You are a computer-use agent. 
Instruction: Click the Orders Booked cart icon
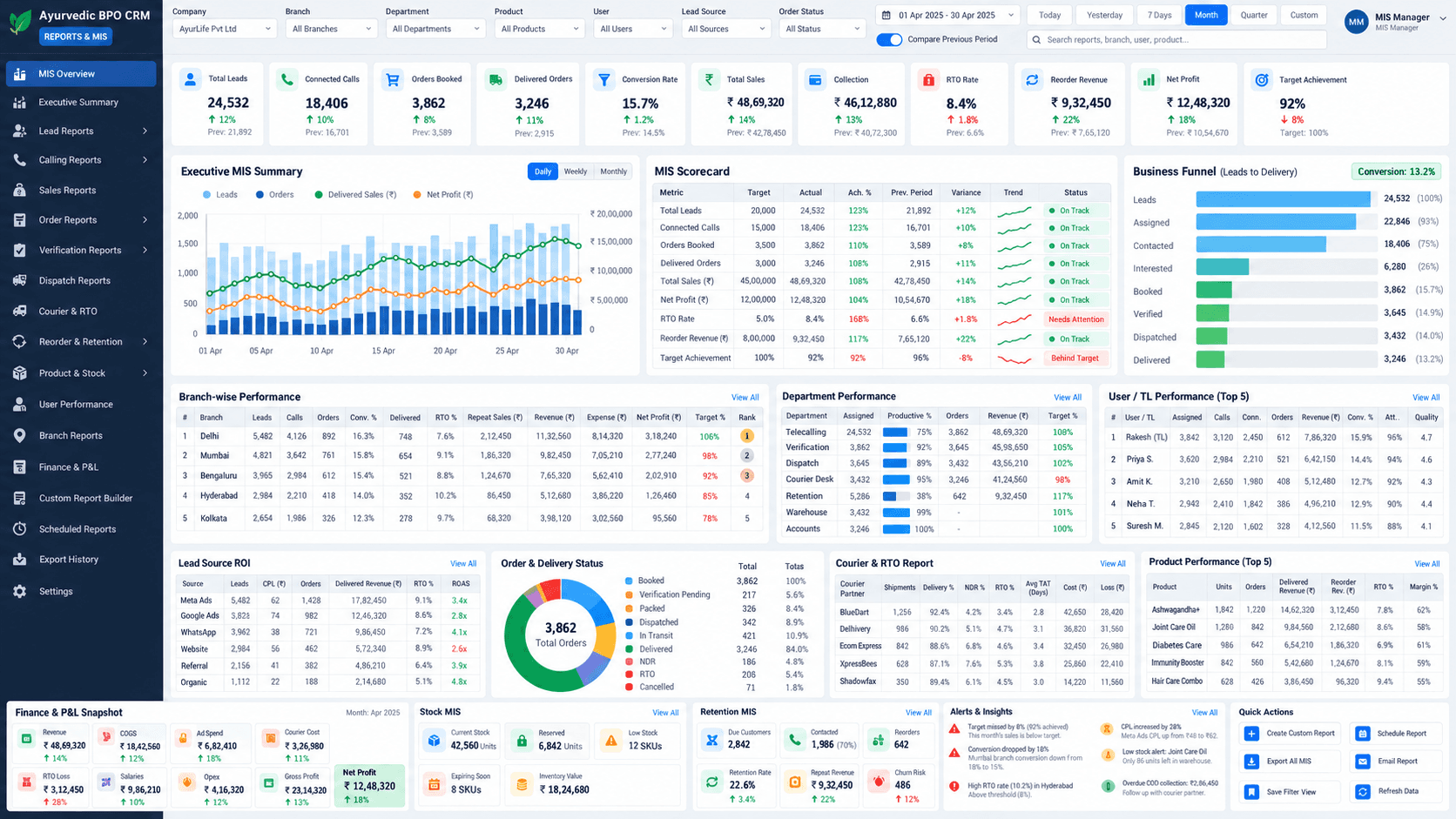393,79
